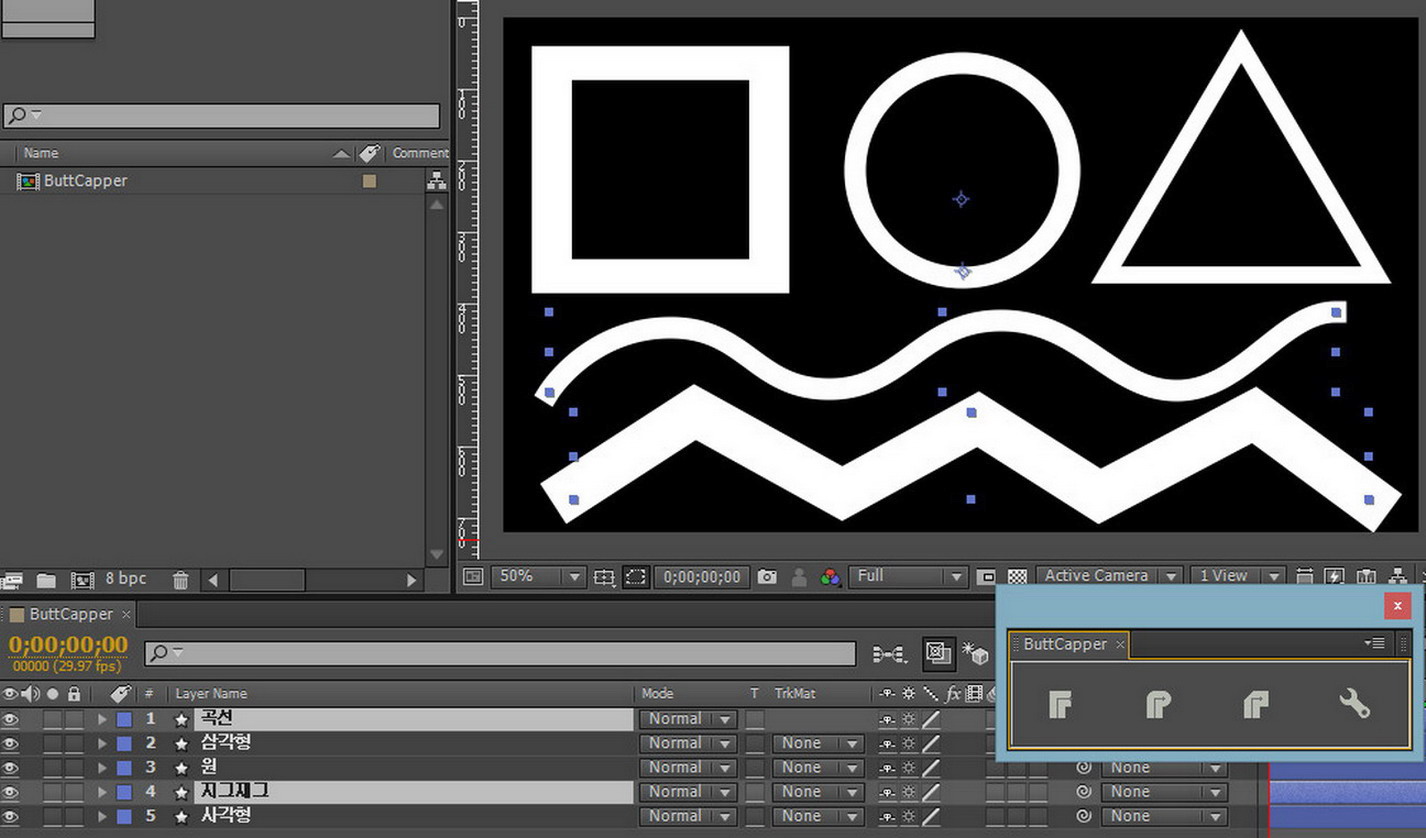The height and width of the screenshot is (838, 1426).
Task: Click the parent pick whip for 지그재그 layer
Action: pyautogui.click(x=1083, y=792)
